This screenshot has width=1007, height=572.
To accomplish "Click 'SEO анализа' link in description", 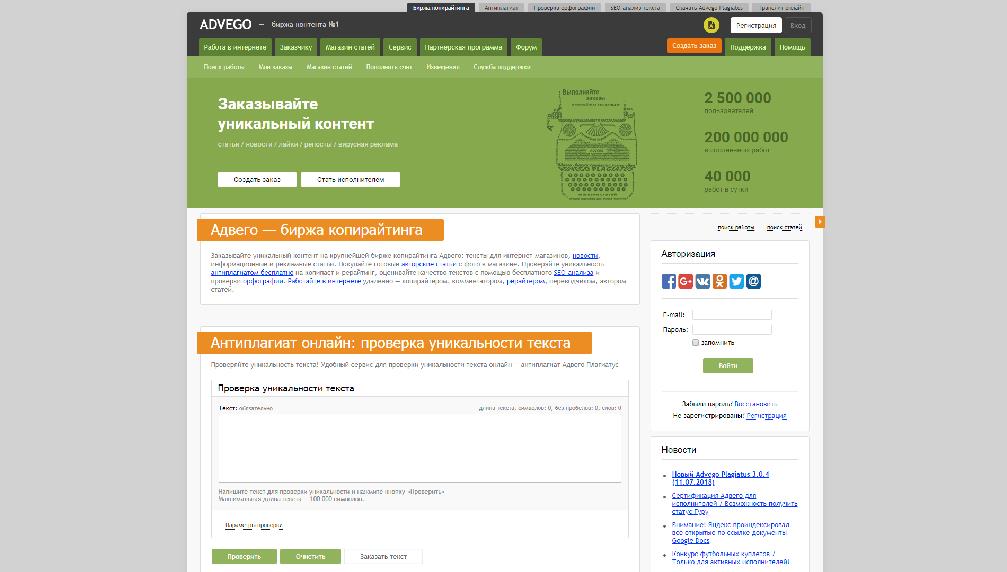I will [574, 272].
